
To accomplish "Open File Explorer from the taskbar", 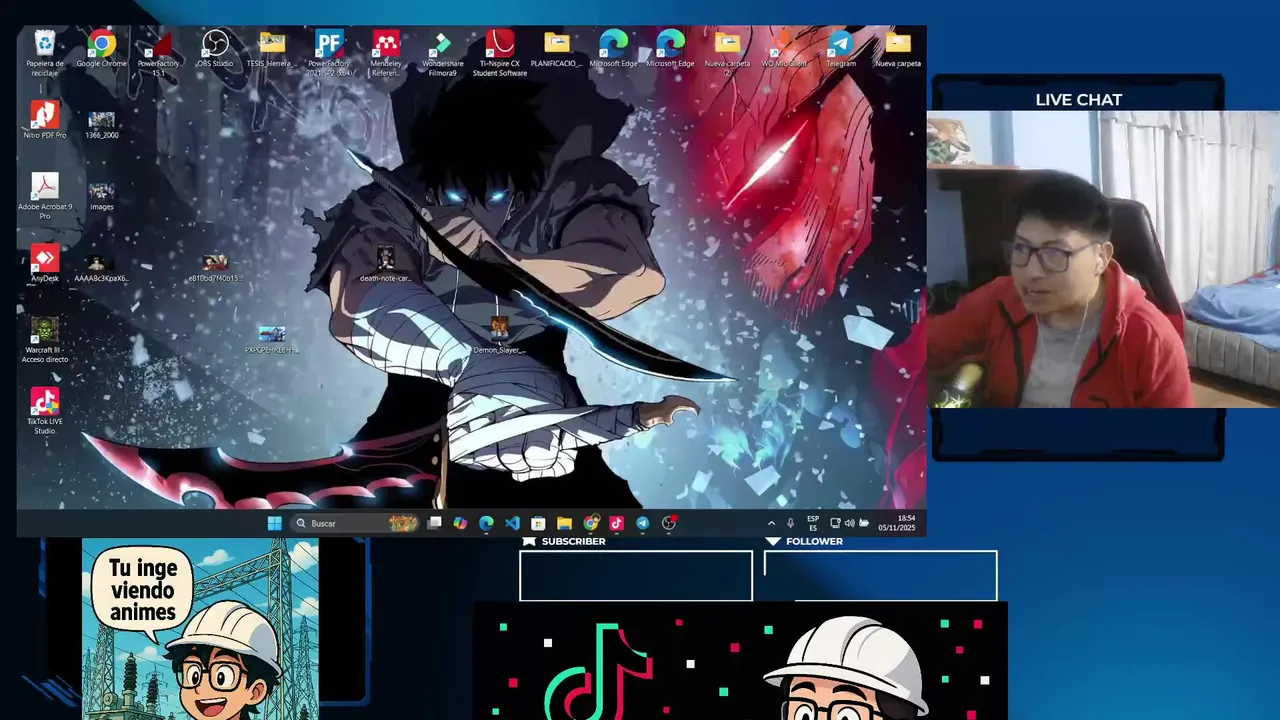I will pyautogui.click(x=564, y=523).
